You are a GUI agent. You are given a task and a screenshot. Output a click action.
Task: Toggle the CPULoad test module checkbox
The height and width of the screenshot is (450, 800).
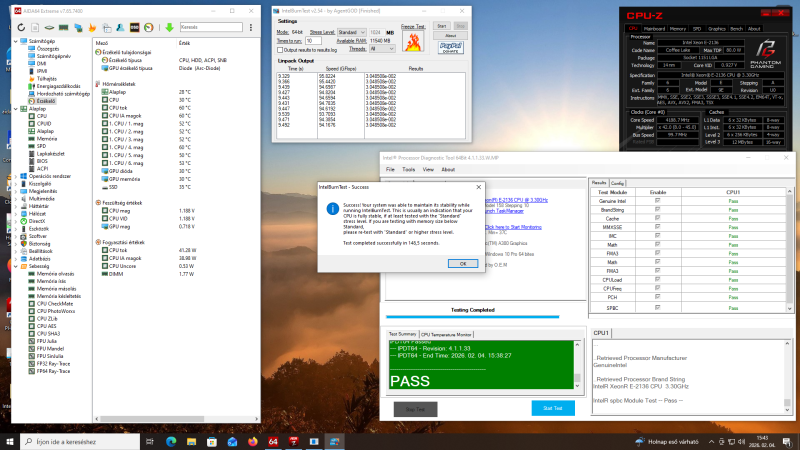tap(657, 280)
